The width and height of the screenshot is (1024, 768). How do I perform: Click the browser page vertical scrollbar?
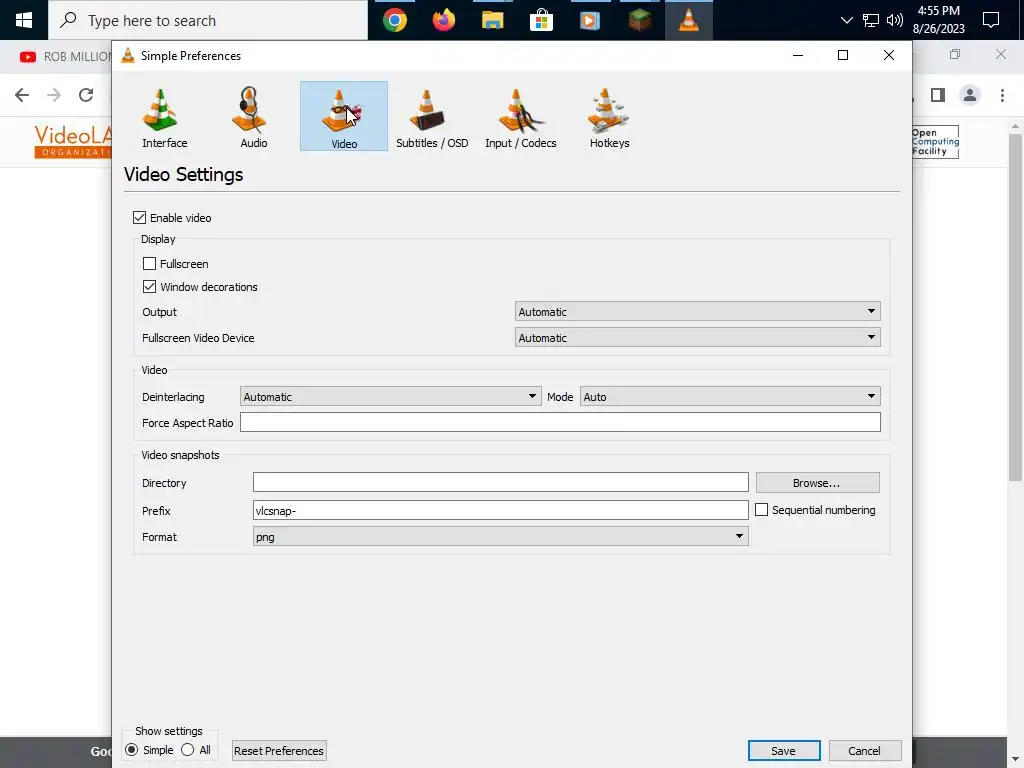tap(1015, 307)
